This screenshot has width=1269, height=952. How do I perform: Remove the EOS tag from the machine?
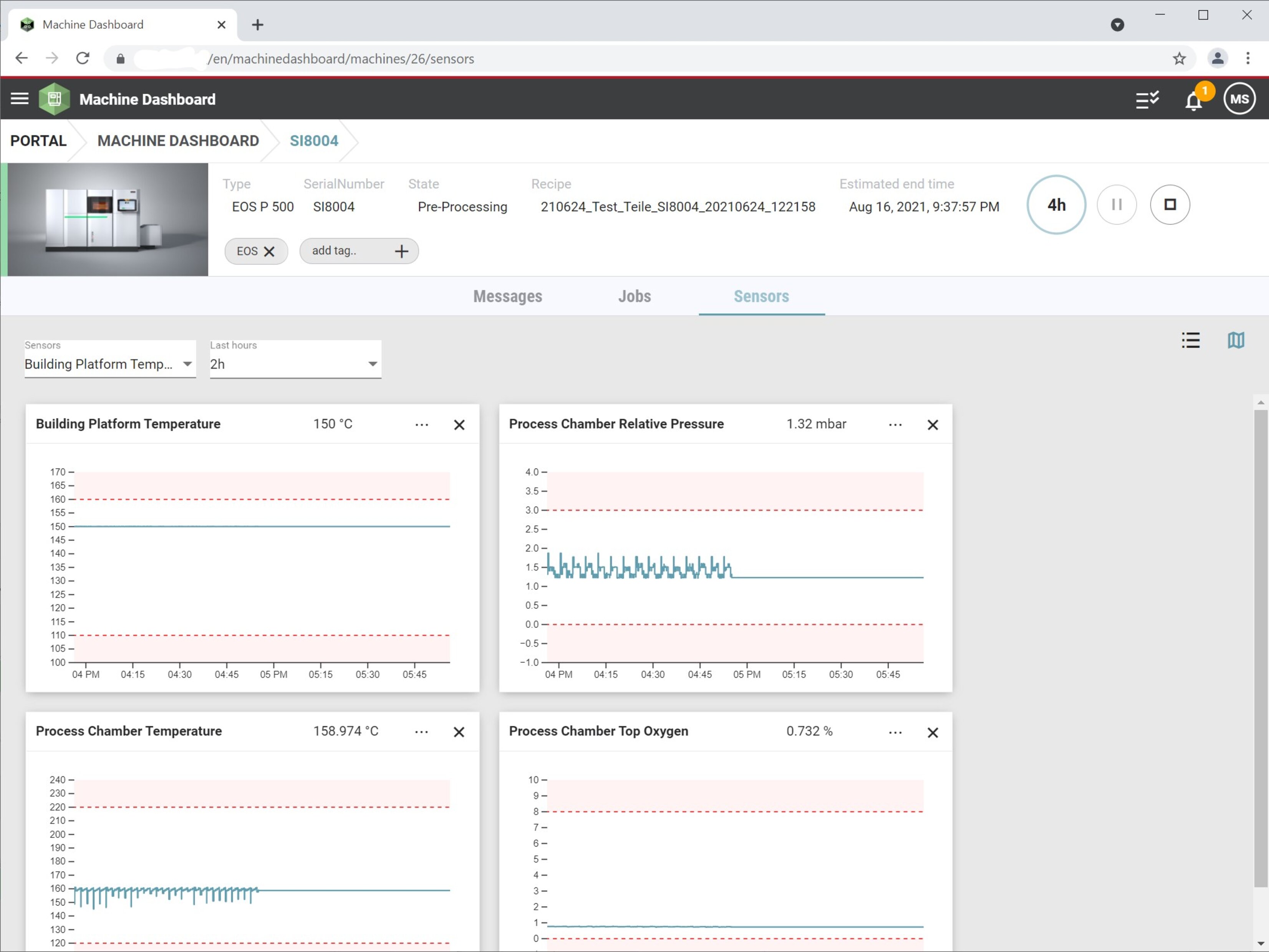pos(269,251)
